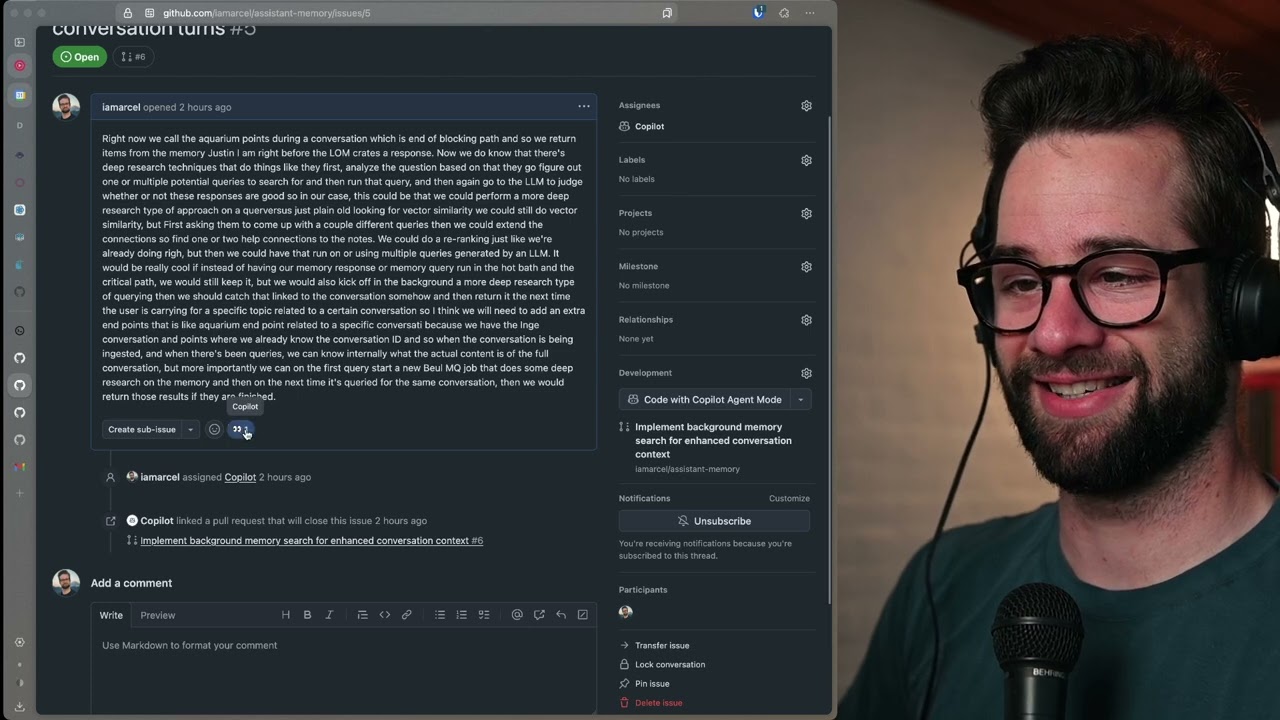Click the page's vertical scrollbar

[828, 360]
